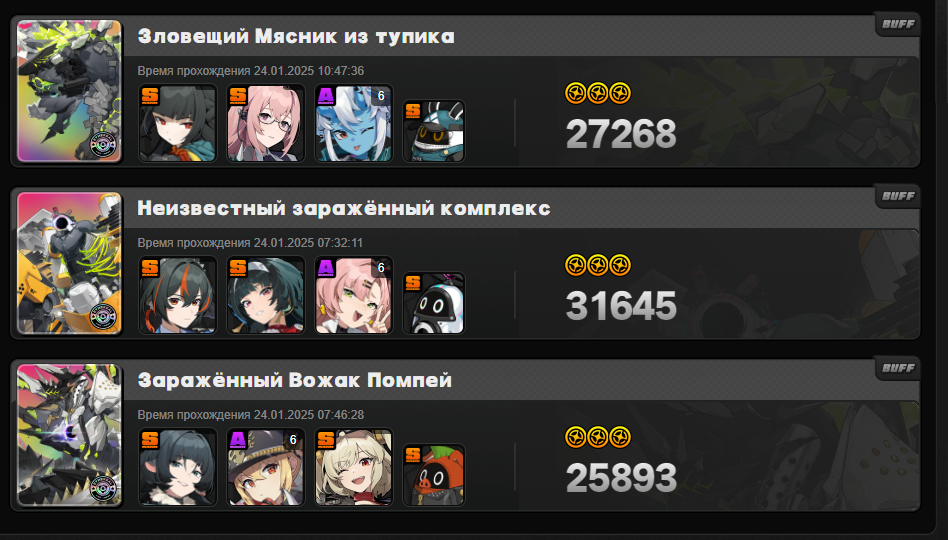This screenshot has height=540, width=948.
Task: Click teal rabbit-eared bangboo in first team
Action: click(433, 131)
